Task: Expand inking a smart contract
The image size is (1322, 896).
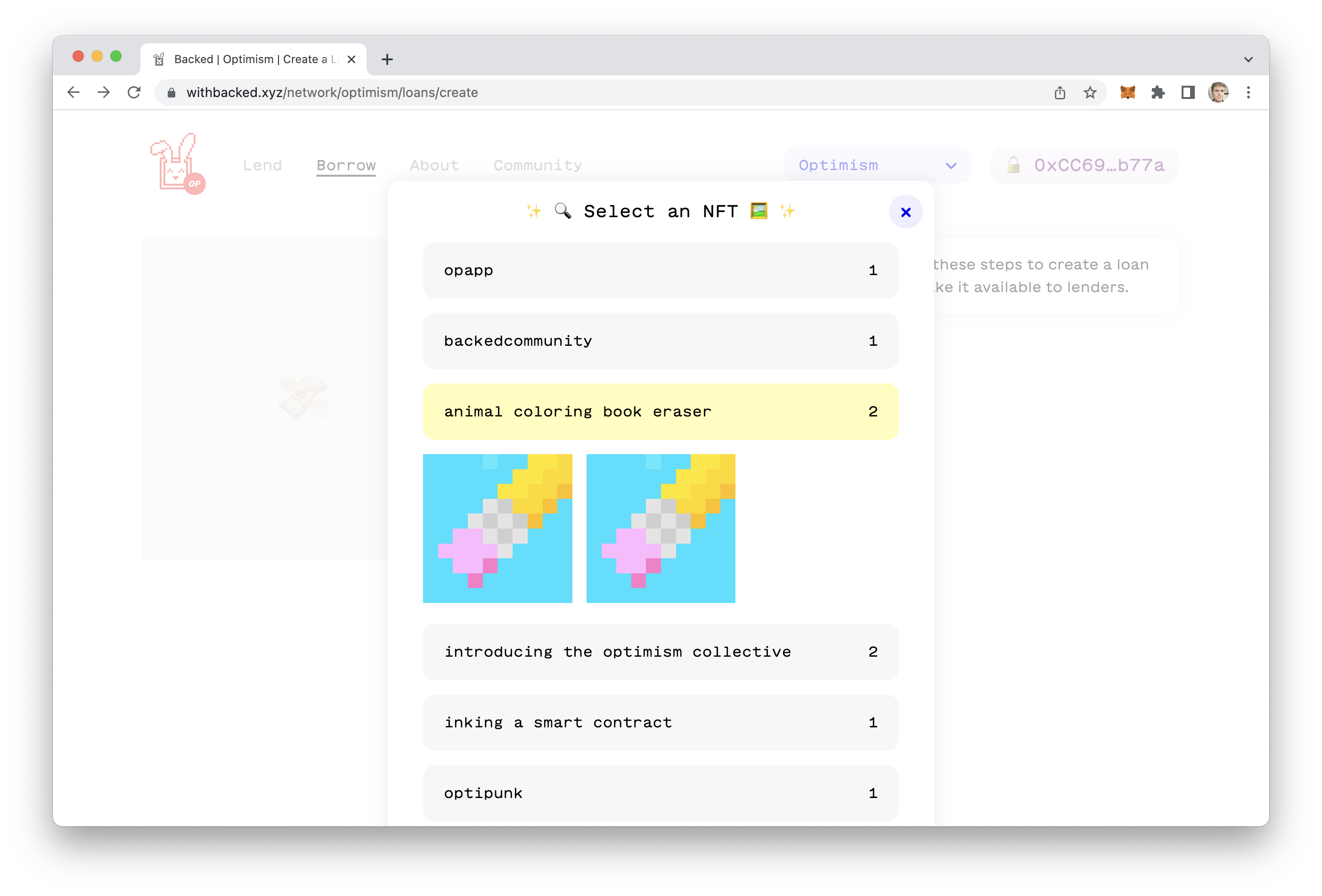Action: click(661, 723)
